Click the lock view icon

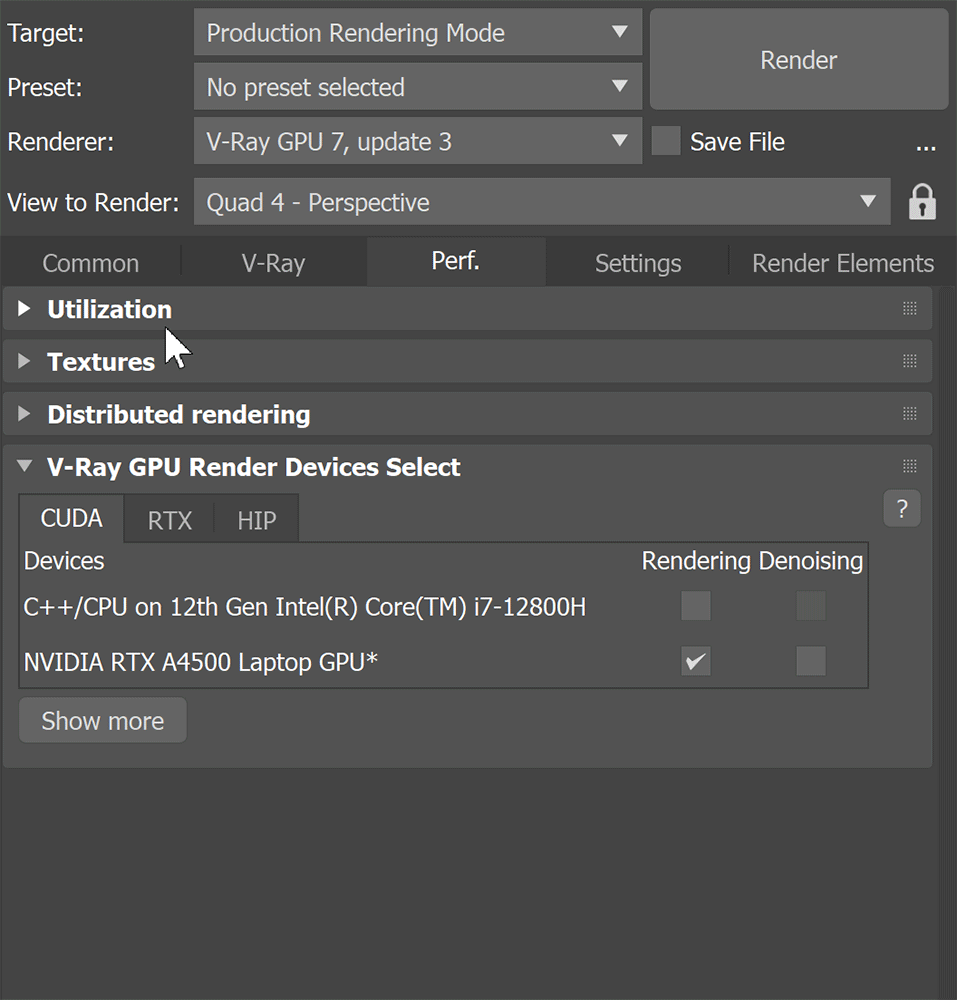[922, 202]
